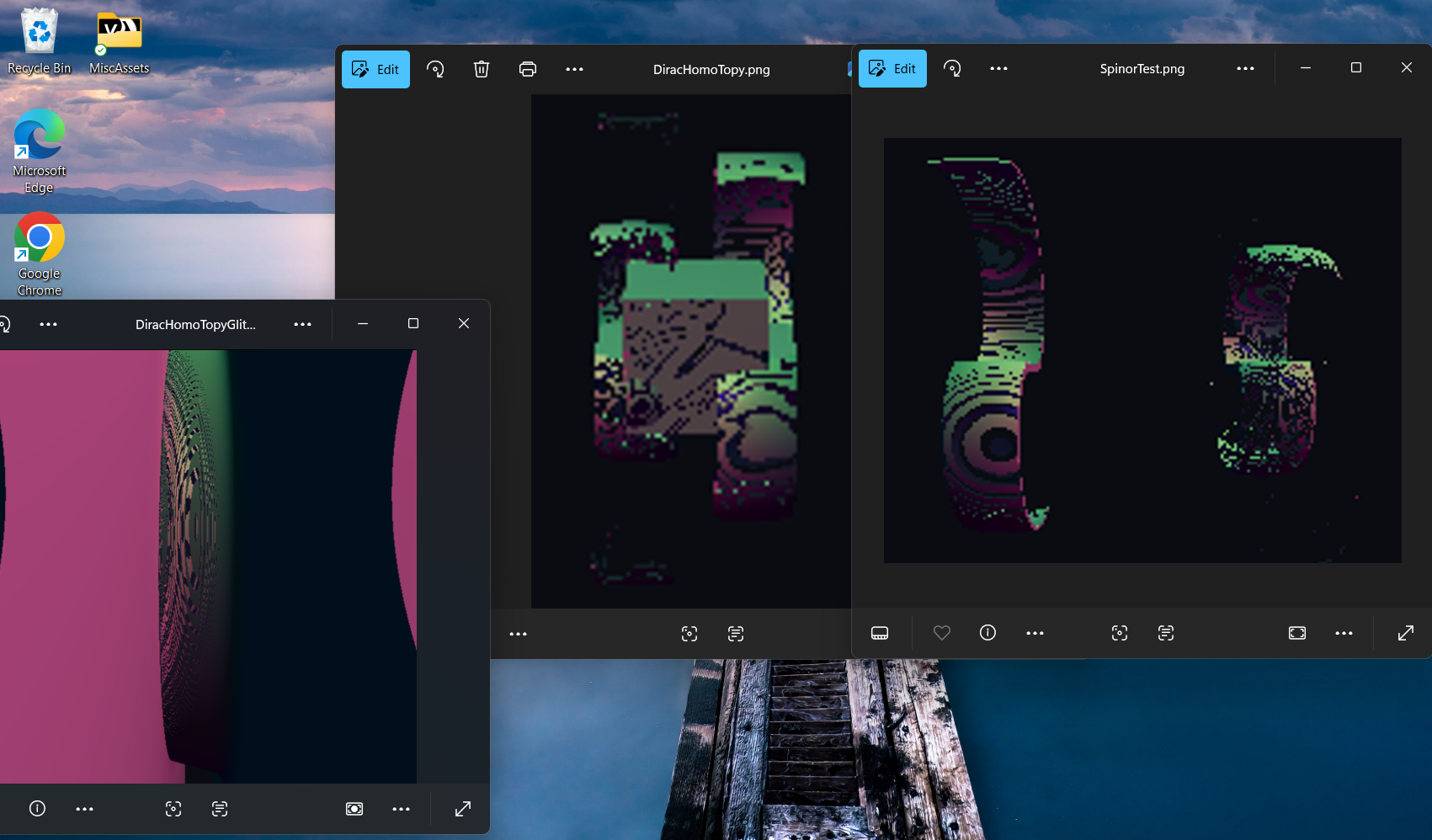
Task: Toggle the filmstrip in SpinorTest window
Action: click(x=880, y=633)
